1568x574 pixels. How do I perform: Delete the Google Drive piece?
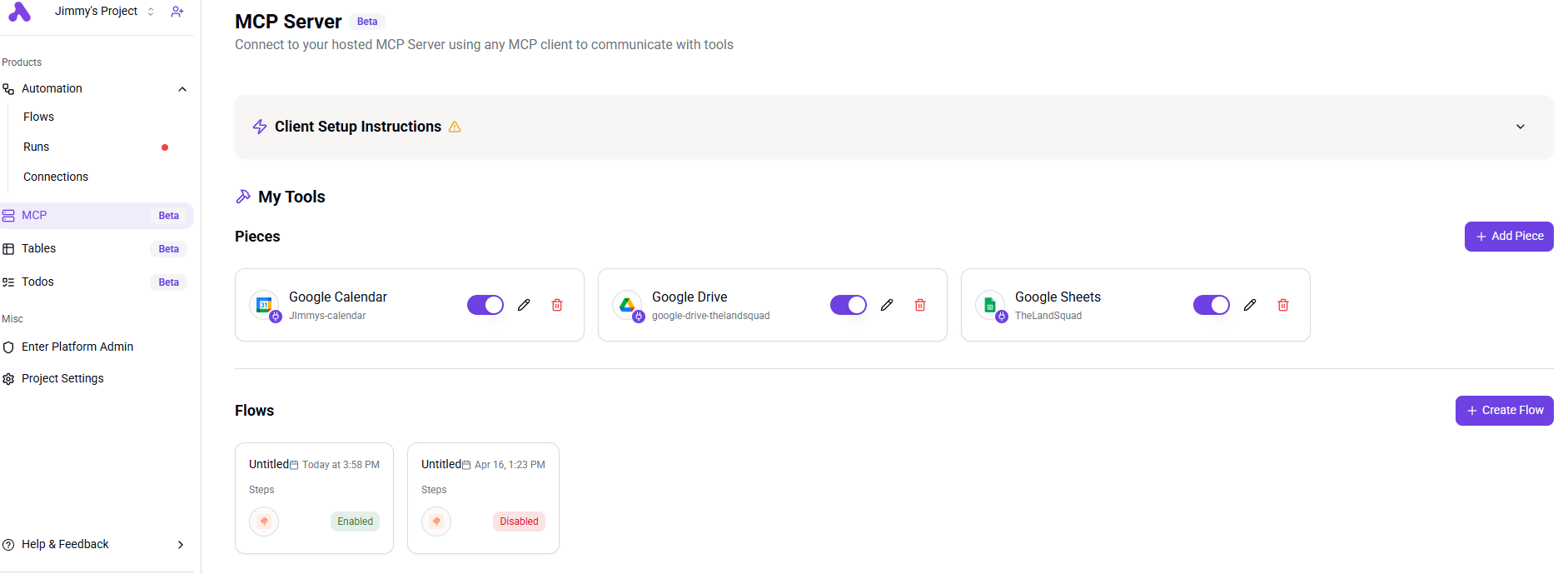click(x=920, y=305)
